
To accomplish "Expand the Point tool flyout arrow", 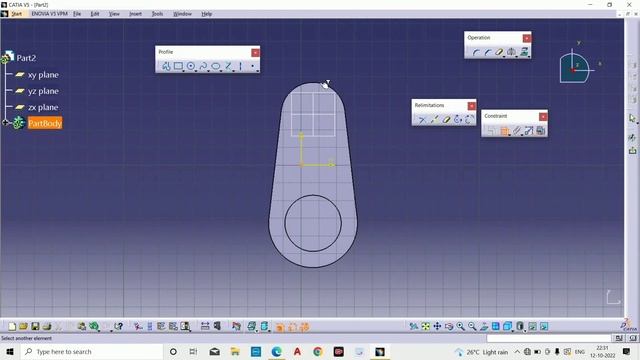I will click(x=258, y=71).
